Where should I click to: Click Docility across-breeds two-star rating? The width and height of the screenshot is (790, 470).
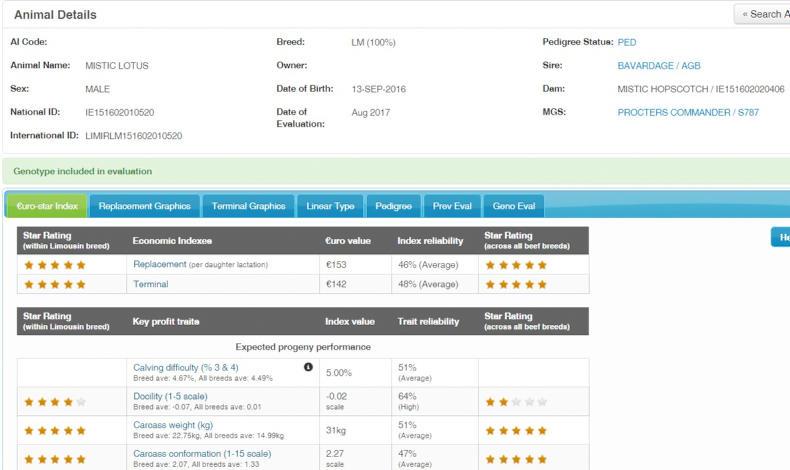[515, 402]
